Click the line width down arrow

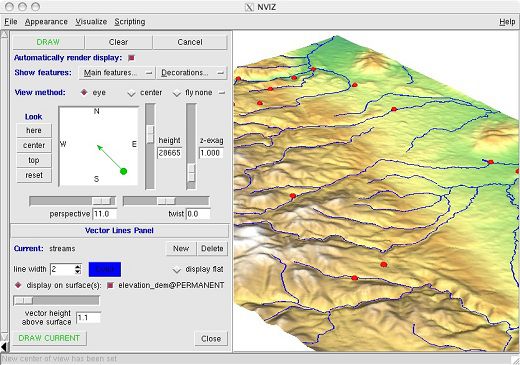pyautogui.click(x=78, y=272)
